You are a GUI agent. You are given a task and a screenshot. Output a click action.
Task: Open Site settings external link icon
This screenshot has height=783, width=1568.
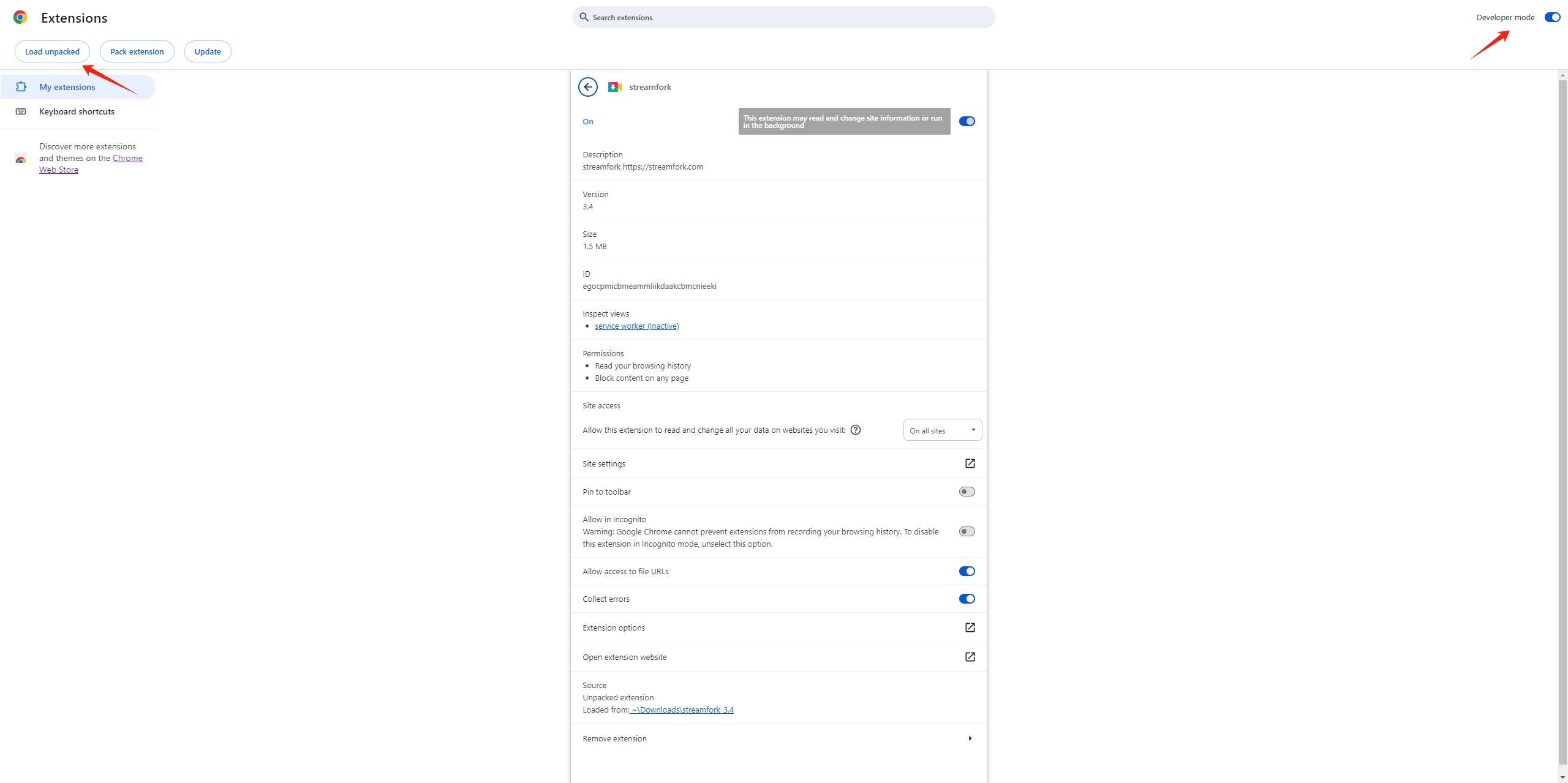(x=970, y=463)
